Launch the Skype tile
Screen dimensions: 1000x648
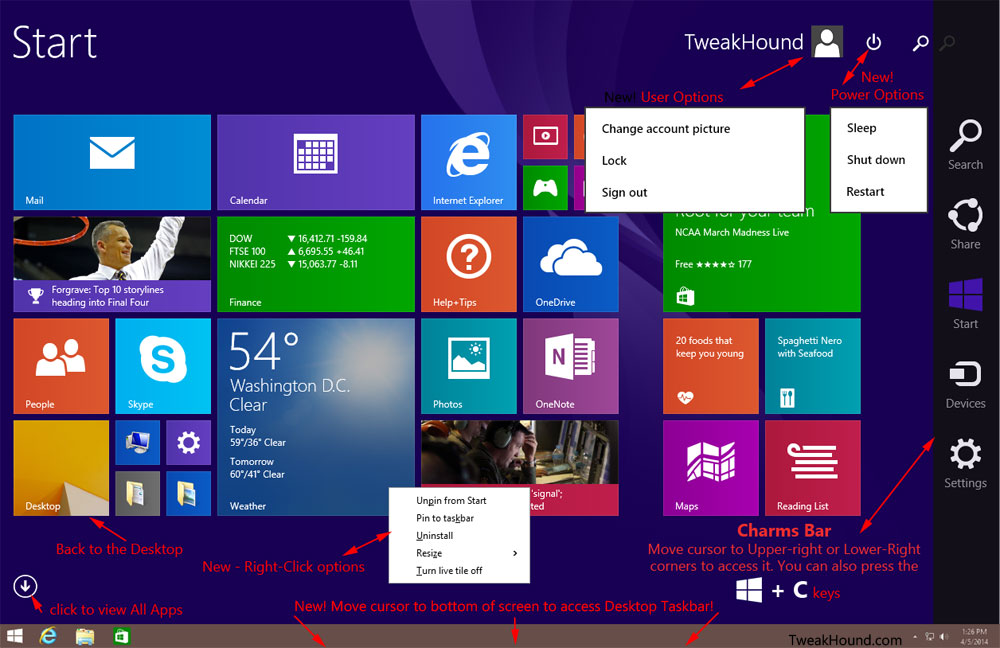point(163,366)
